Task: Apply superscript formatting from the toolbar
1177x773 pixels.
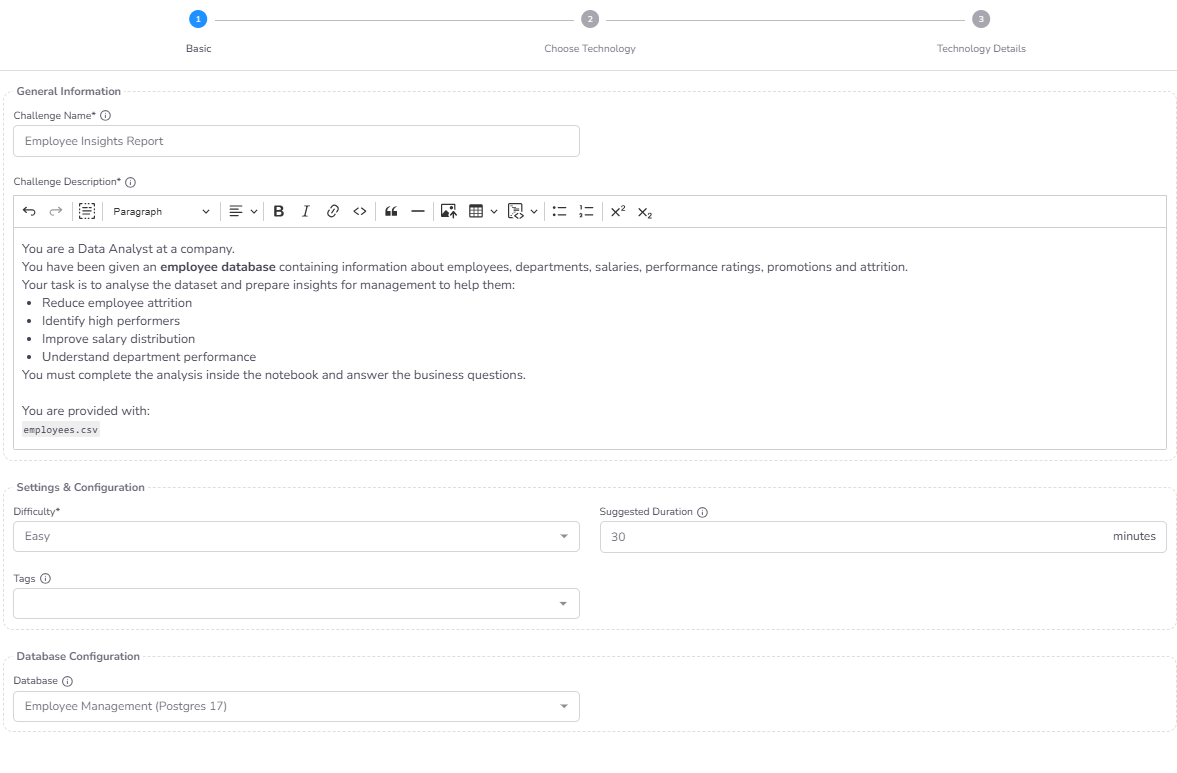Action: [x=617, y=211]
